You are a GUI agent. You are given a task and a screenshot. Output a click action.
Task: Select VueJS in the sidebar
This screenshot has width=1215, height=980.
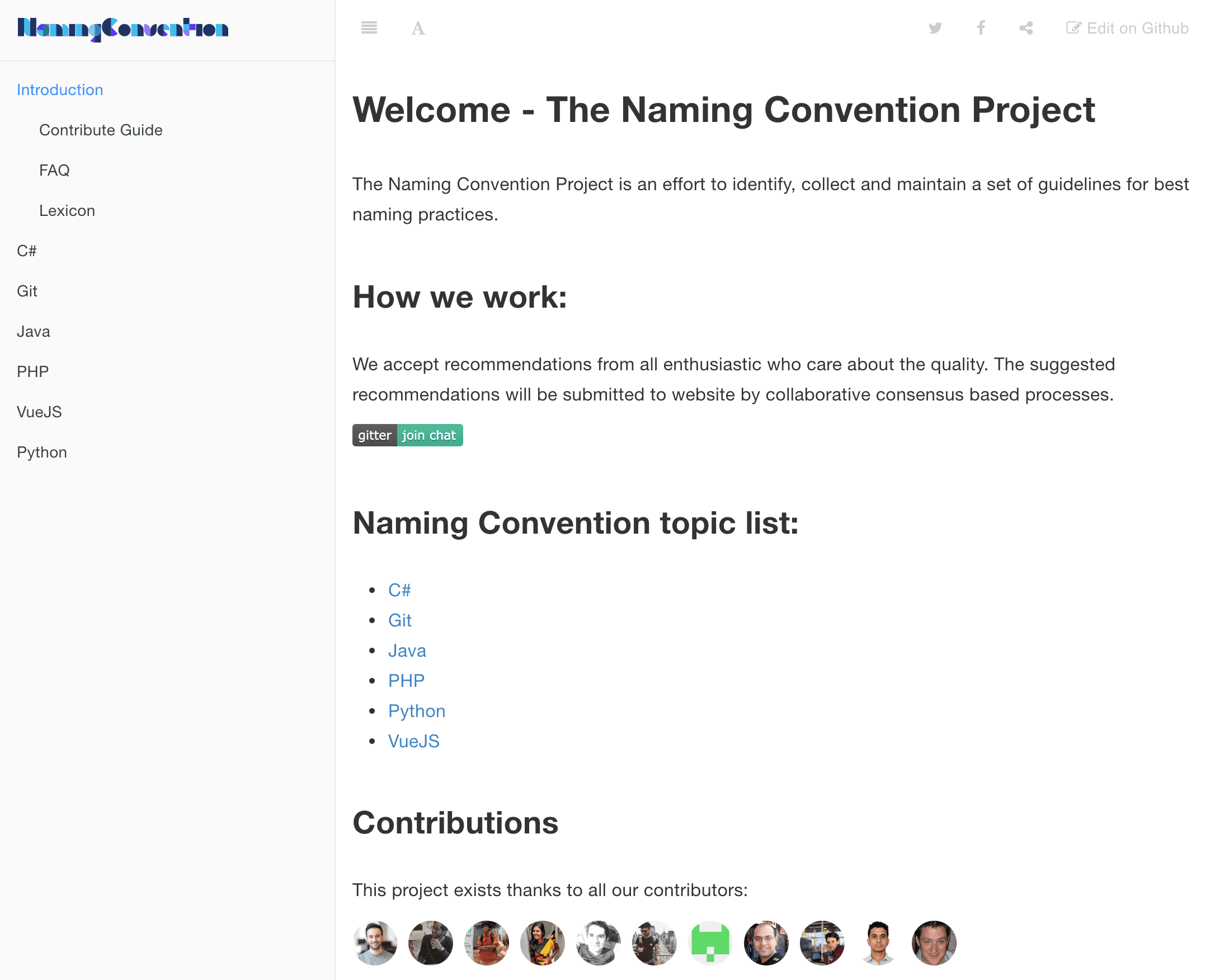(x=39, y=412)
